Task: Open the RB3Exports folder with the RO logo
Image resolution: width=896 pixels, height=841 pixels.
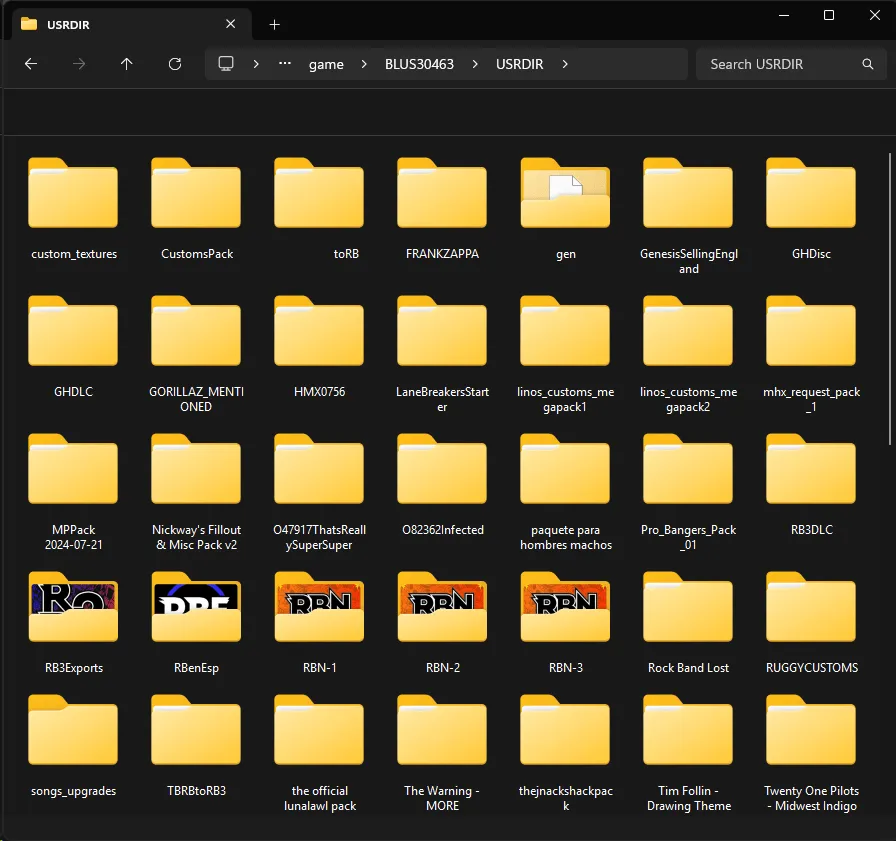Action: coord(73,608)
